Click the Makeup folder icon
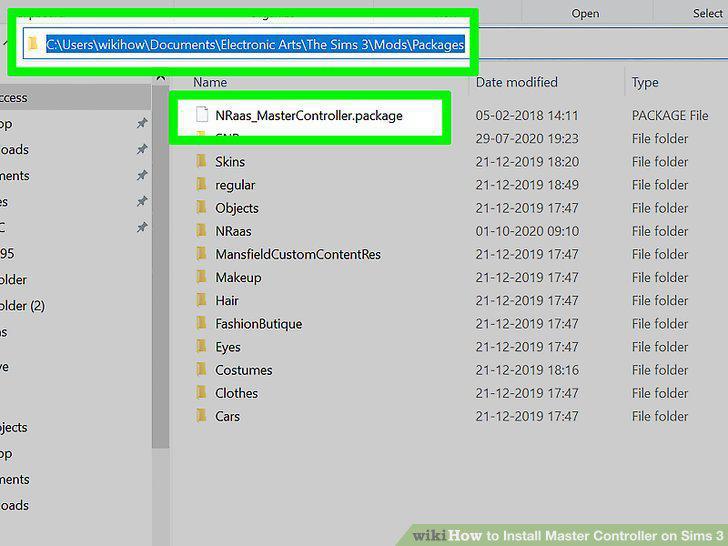Image resolution: width=728 pixels, height=546 pixels. click(x=202, y=277)
